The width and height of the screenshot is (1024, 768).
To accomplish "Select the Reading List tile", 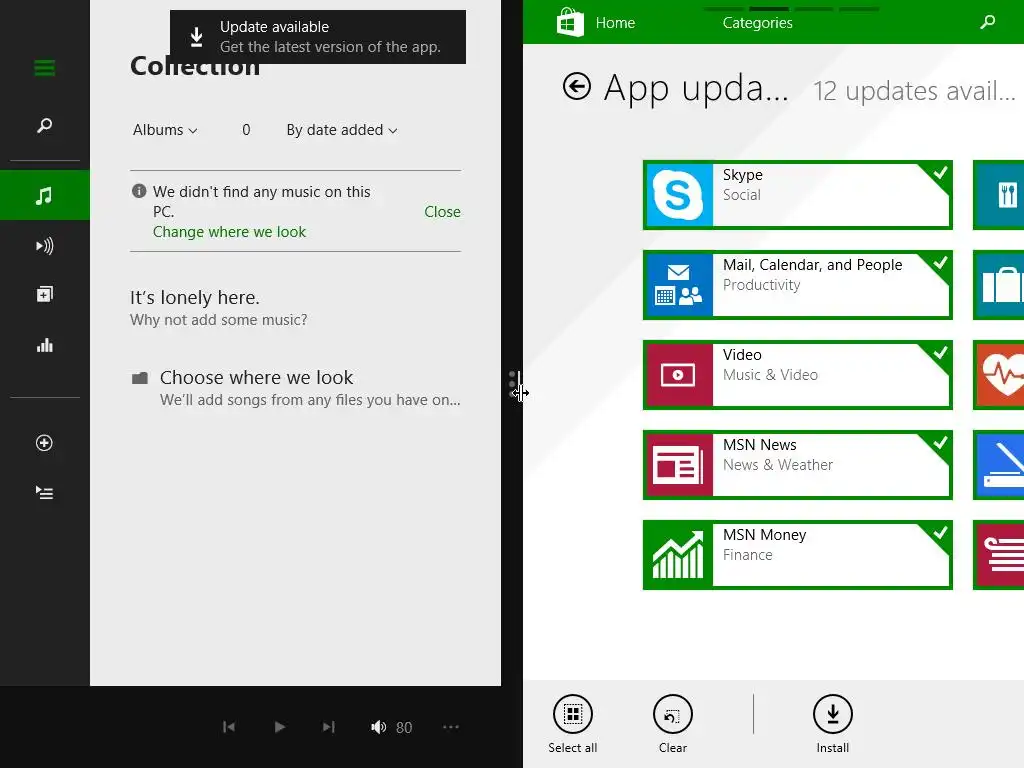I will click(999, 555).
